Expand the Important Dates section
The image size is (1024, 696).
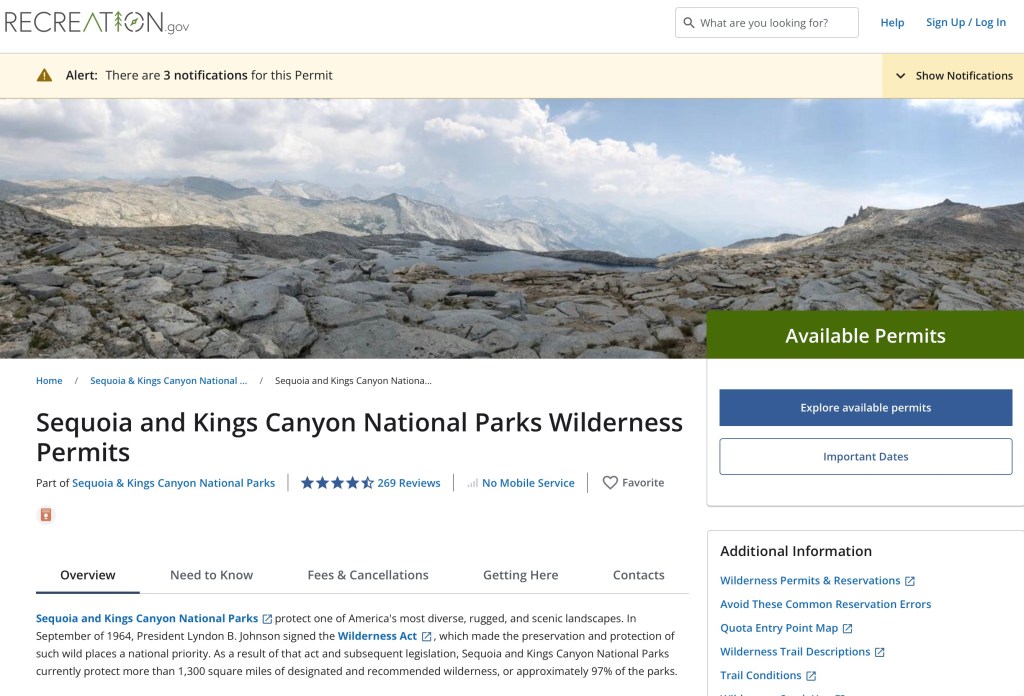pyautogui.click(x=865, y=457)
